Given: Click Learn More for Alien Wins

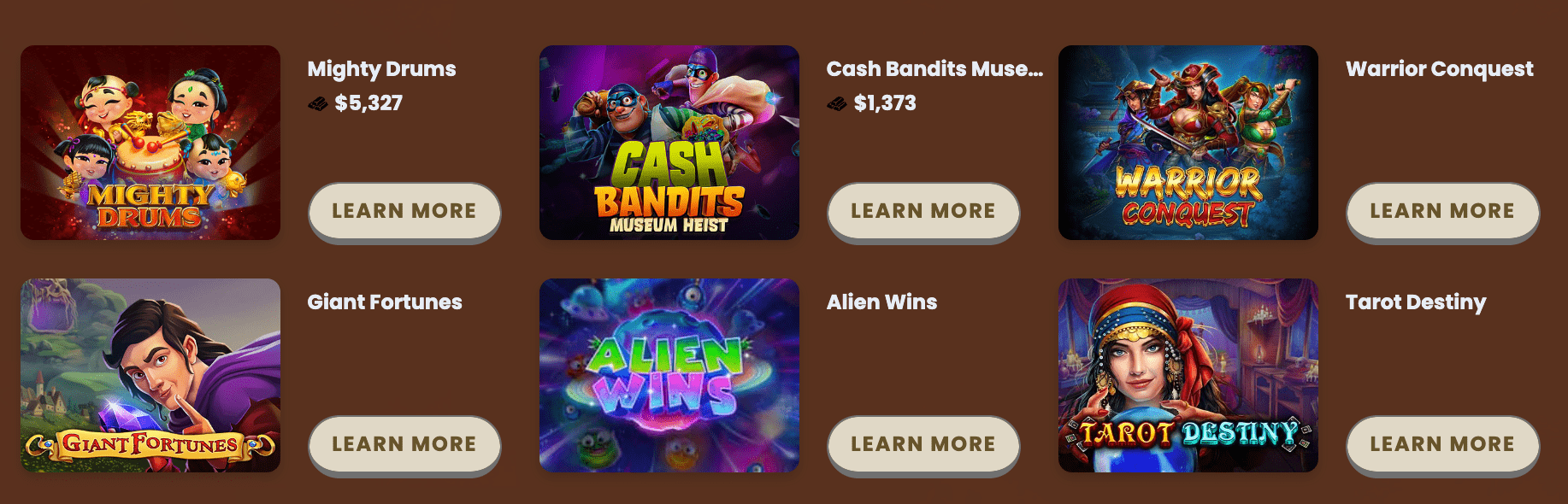Looking at the screenshot, I should [x=923, y=444].
